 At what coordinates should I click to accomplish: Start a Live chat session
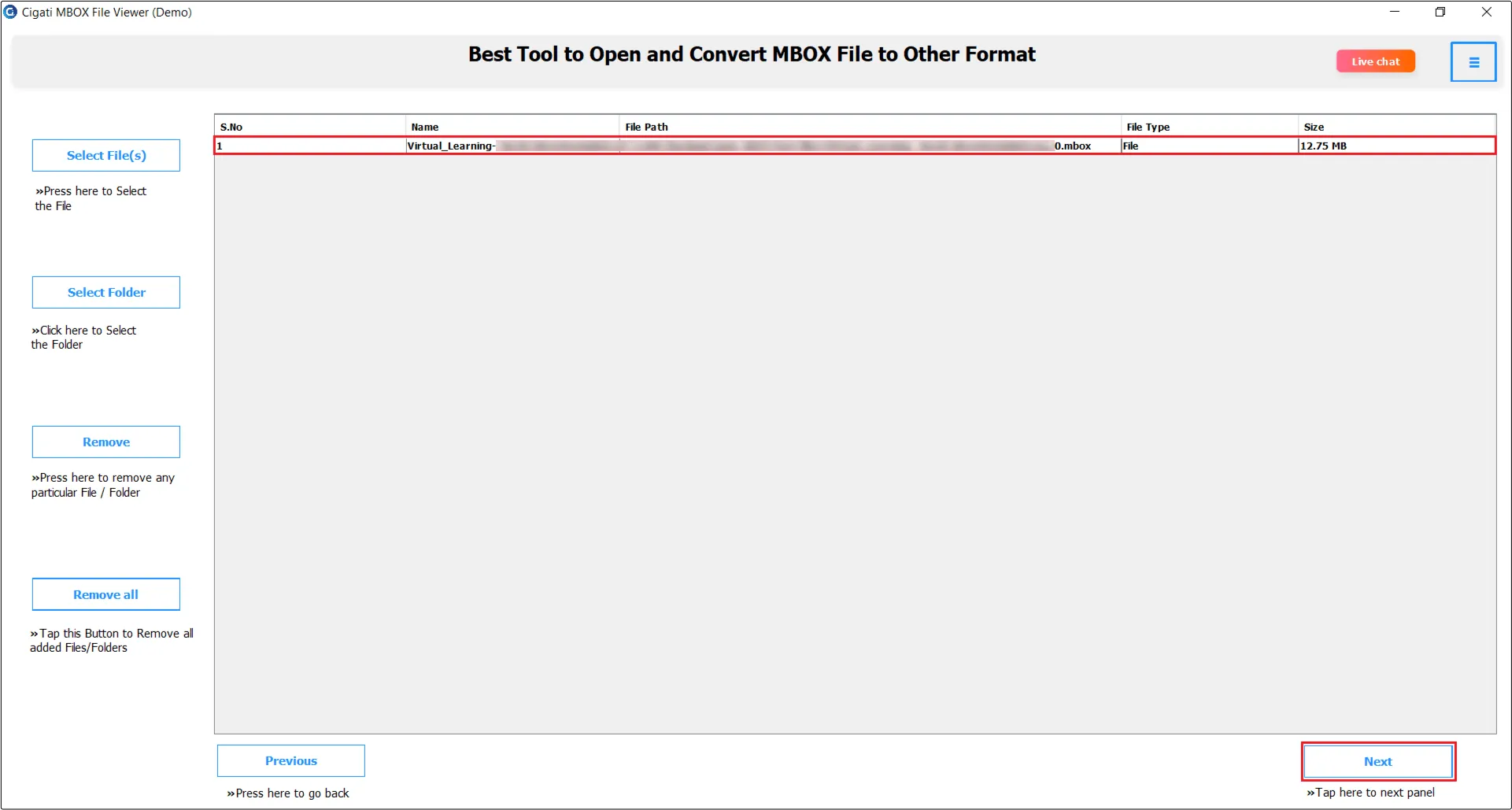pyautogui.click(x=1375, y=61)
